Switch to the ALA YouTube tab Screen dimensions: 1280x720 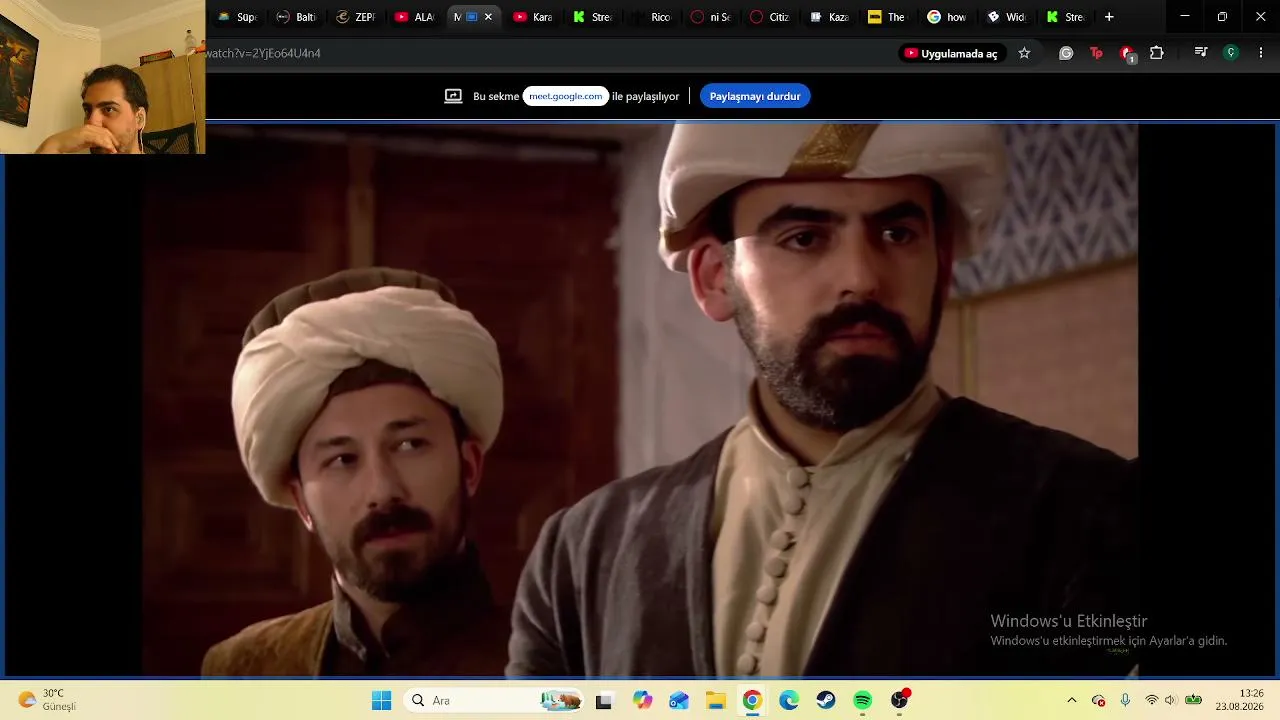[x=415, y=17]
